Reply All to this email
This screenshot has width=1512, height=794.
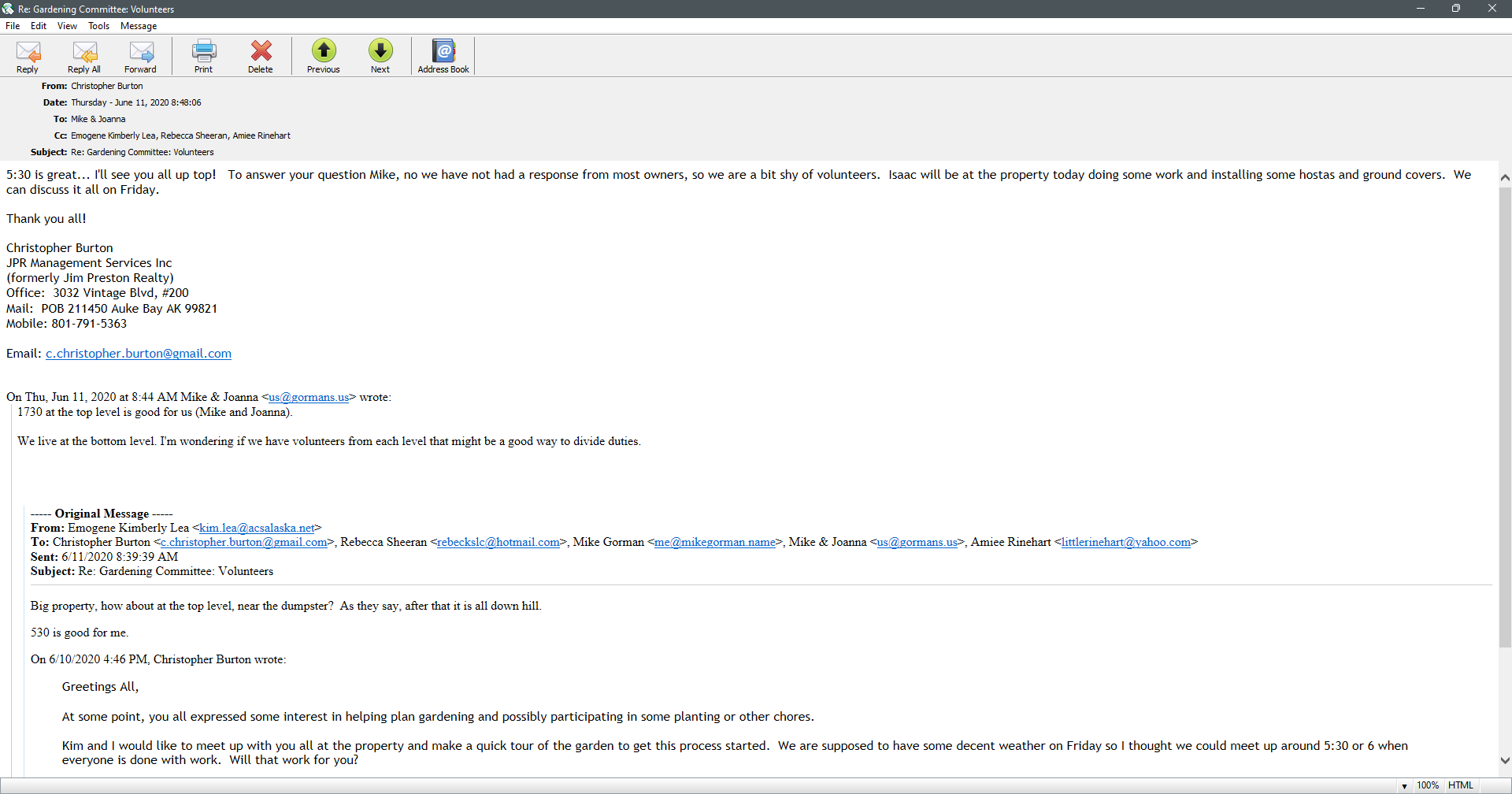pyautogui.click(x=84, y=56)
